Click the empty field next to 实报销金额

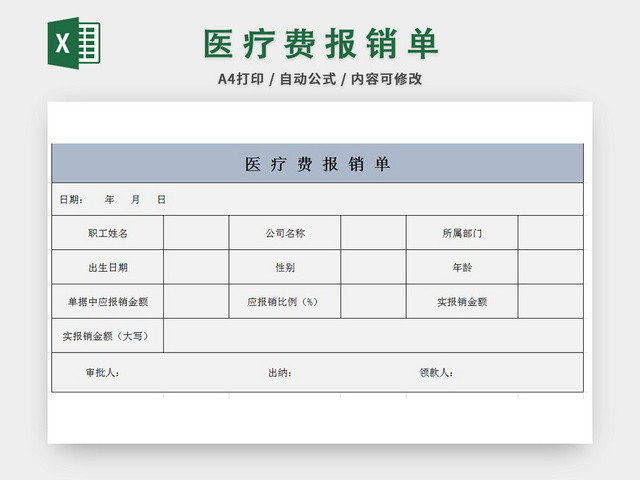[x=551, y=302]
